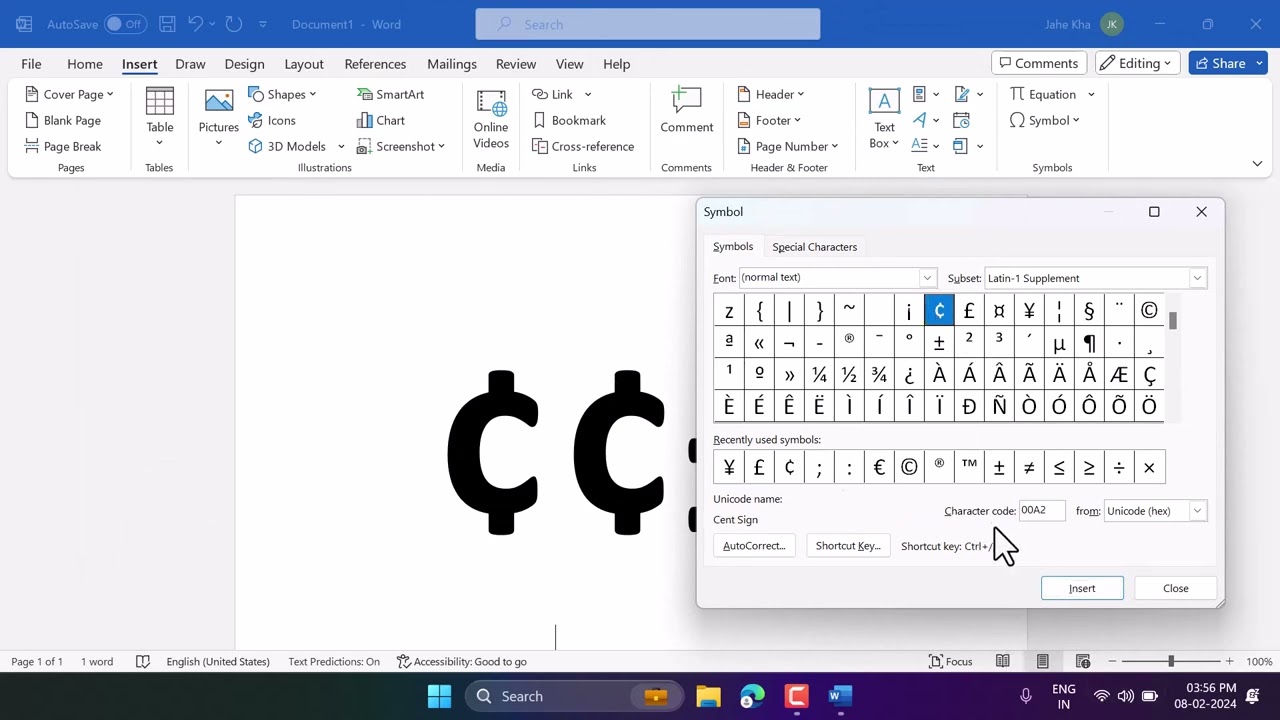Open the Table insert menu
The width and height of the screenshot is (1280, 720).
pyautogui.click(x=160, y=118)
